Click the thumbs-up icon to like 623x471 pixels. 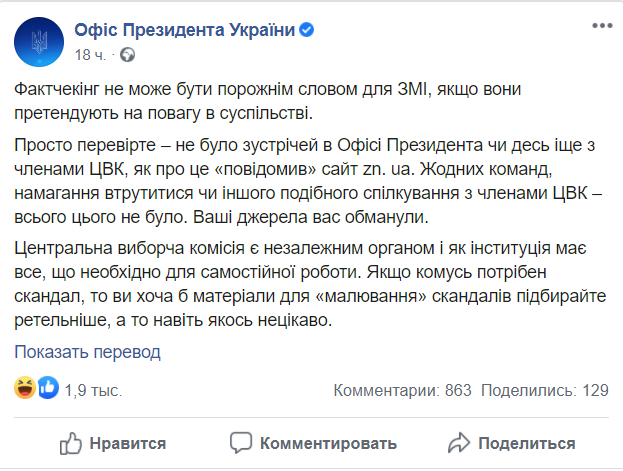click(x=72, y=443)
